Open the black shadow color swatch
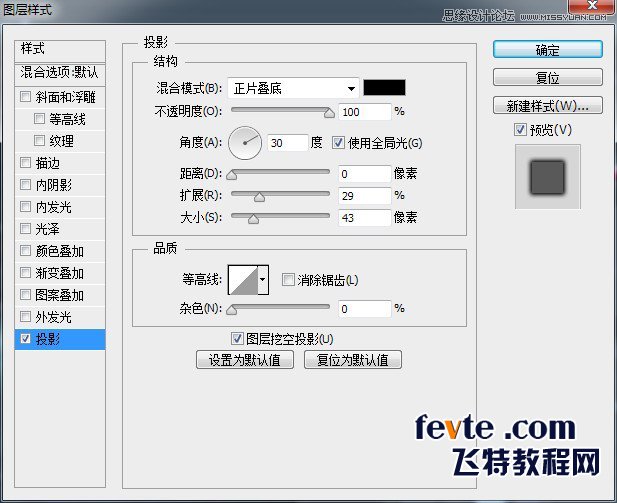The image size is (617, 503). 384,88
